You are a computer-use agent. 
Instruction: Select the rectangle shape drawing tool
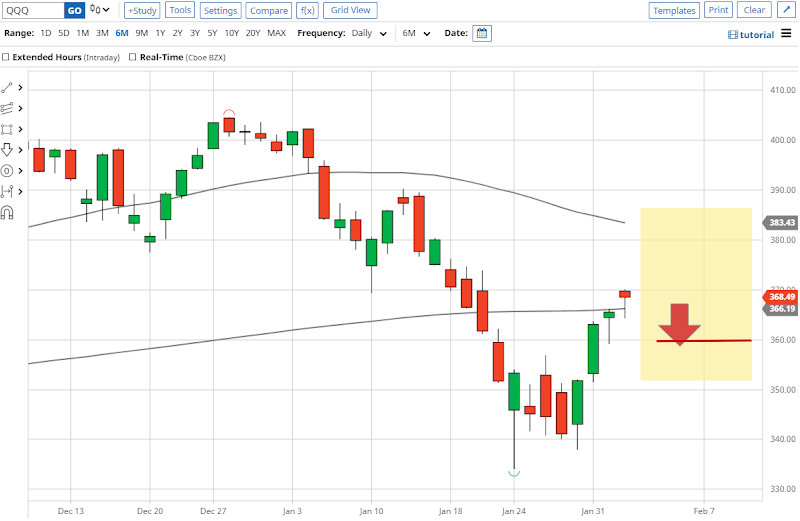[x=8, y=129]
